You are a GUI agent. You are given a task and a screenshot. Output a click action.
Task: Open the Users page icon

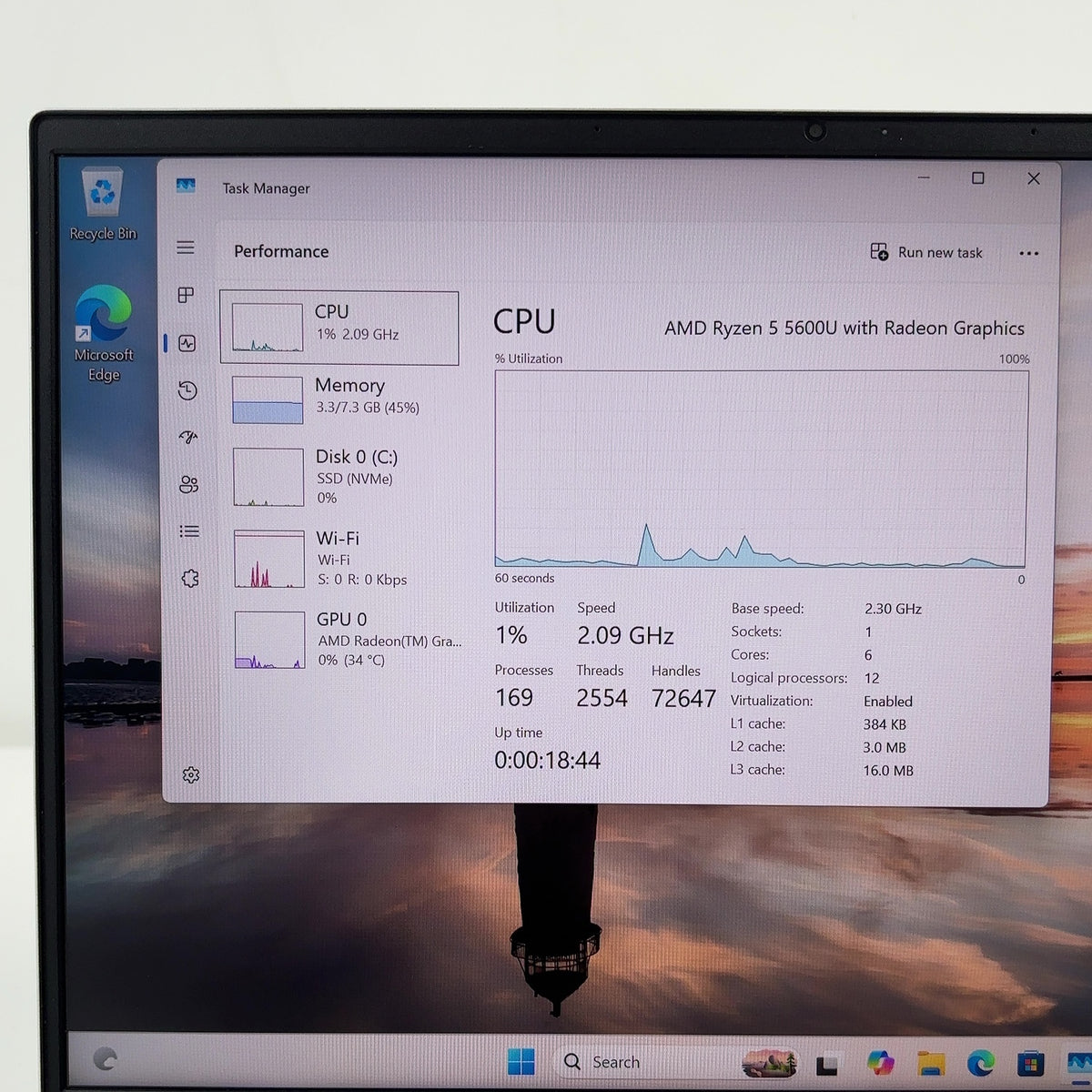[188, 484]
